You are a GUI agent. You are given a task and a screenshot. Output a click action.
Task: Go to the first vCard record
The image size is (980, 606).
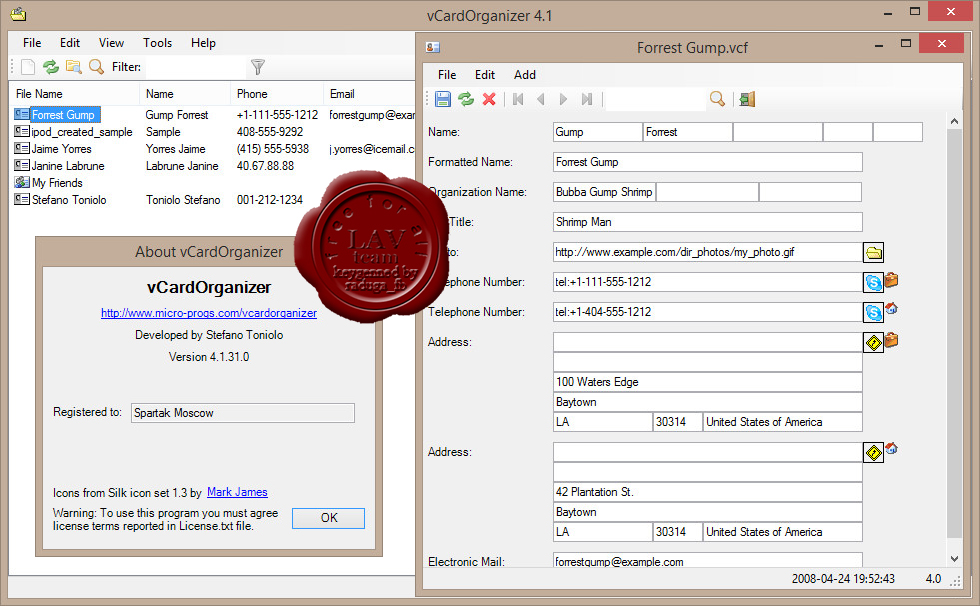click(518, 99)
